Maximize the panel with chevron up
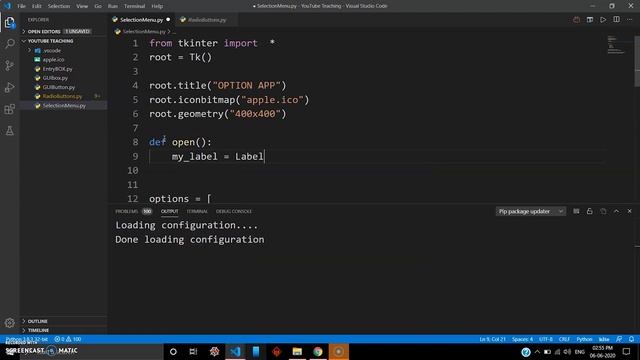Viewport: 640px width, 360px height. (x=616, y=211)
